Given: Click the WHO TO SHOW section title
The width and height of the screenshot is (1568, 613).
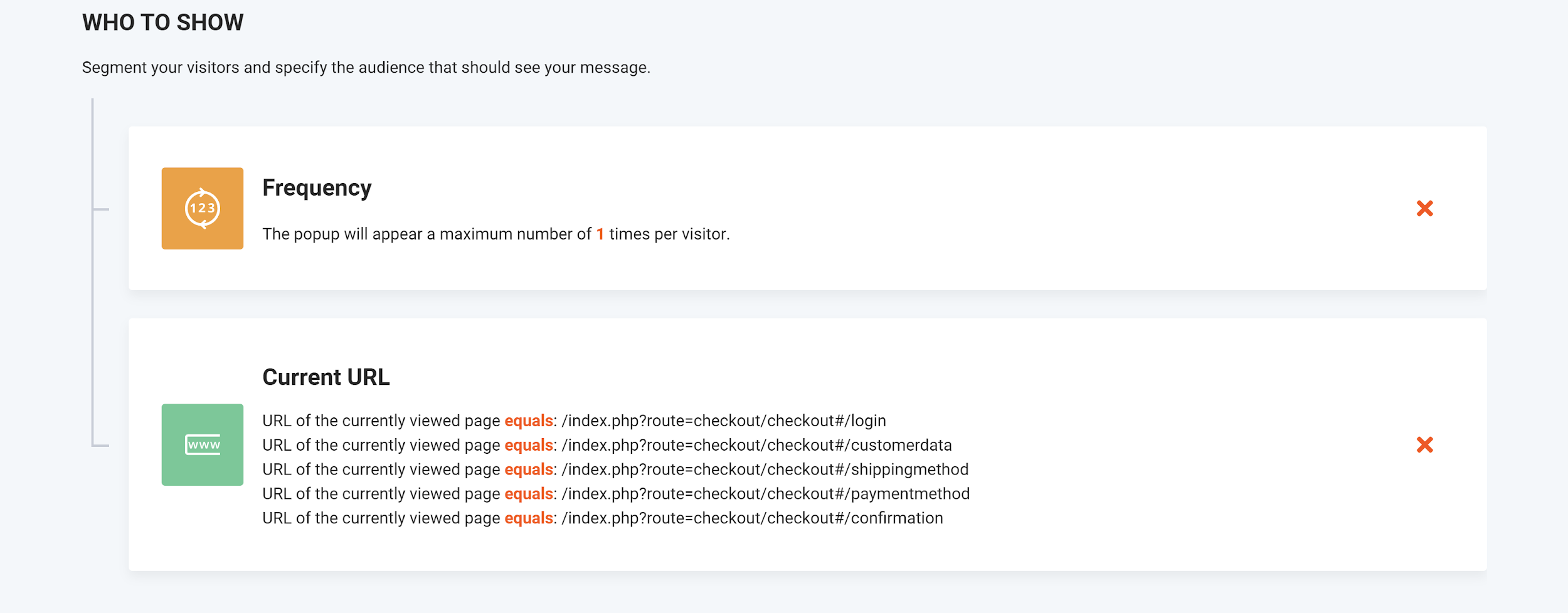Looking at the screenshot, I should tap(162, 23).
